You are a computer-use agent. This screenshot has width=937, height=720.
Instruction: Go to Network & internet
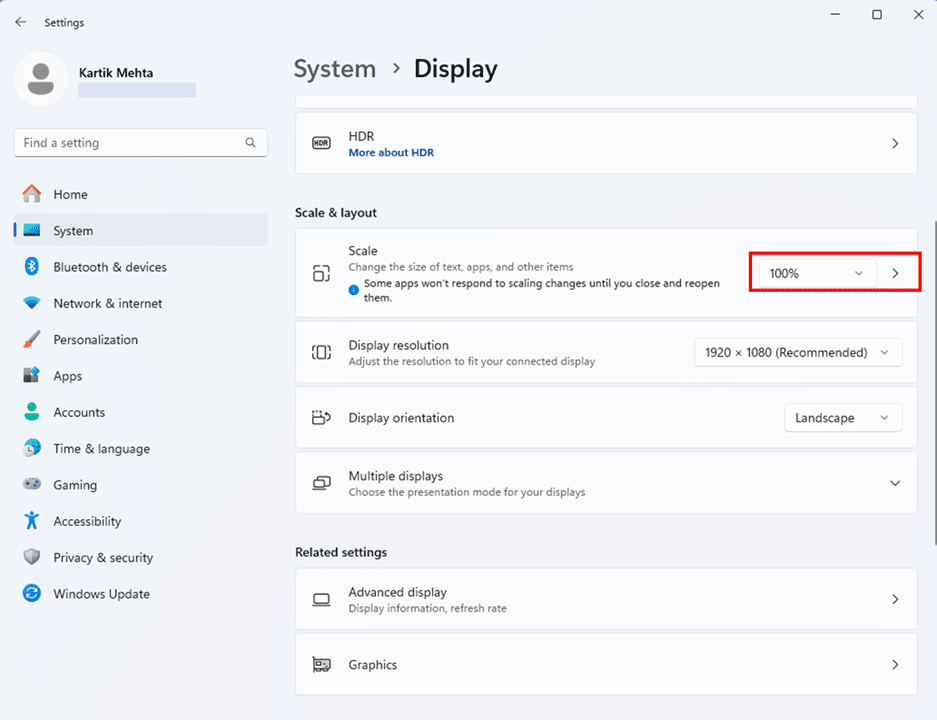[x=140, y=303]
